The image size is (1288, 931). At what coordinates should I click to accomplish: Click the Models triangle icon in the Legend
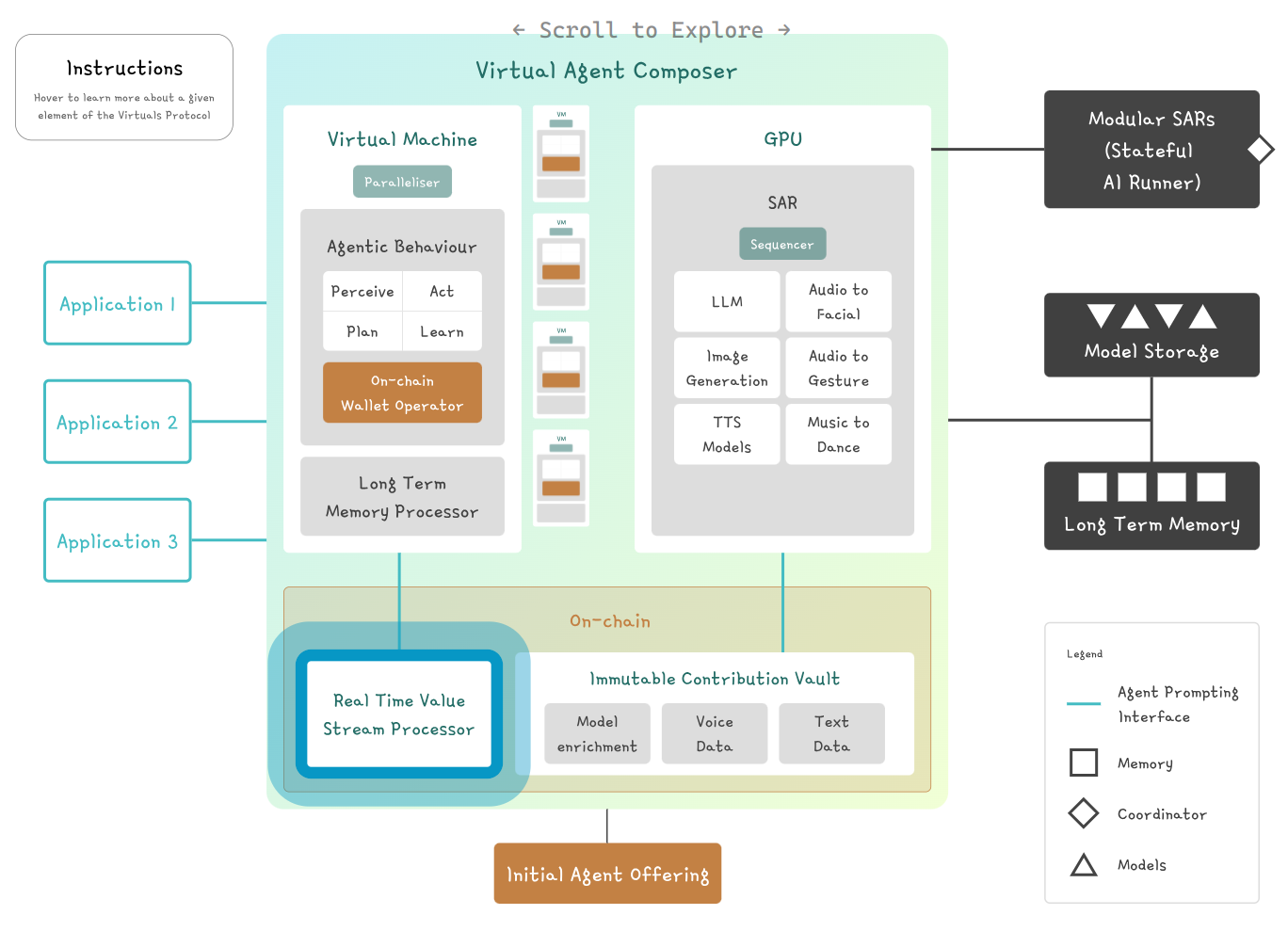[1084, 865]
